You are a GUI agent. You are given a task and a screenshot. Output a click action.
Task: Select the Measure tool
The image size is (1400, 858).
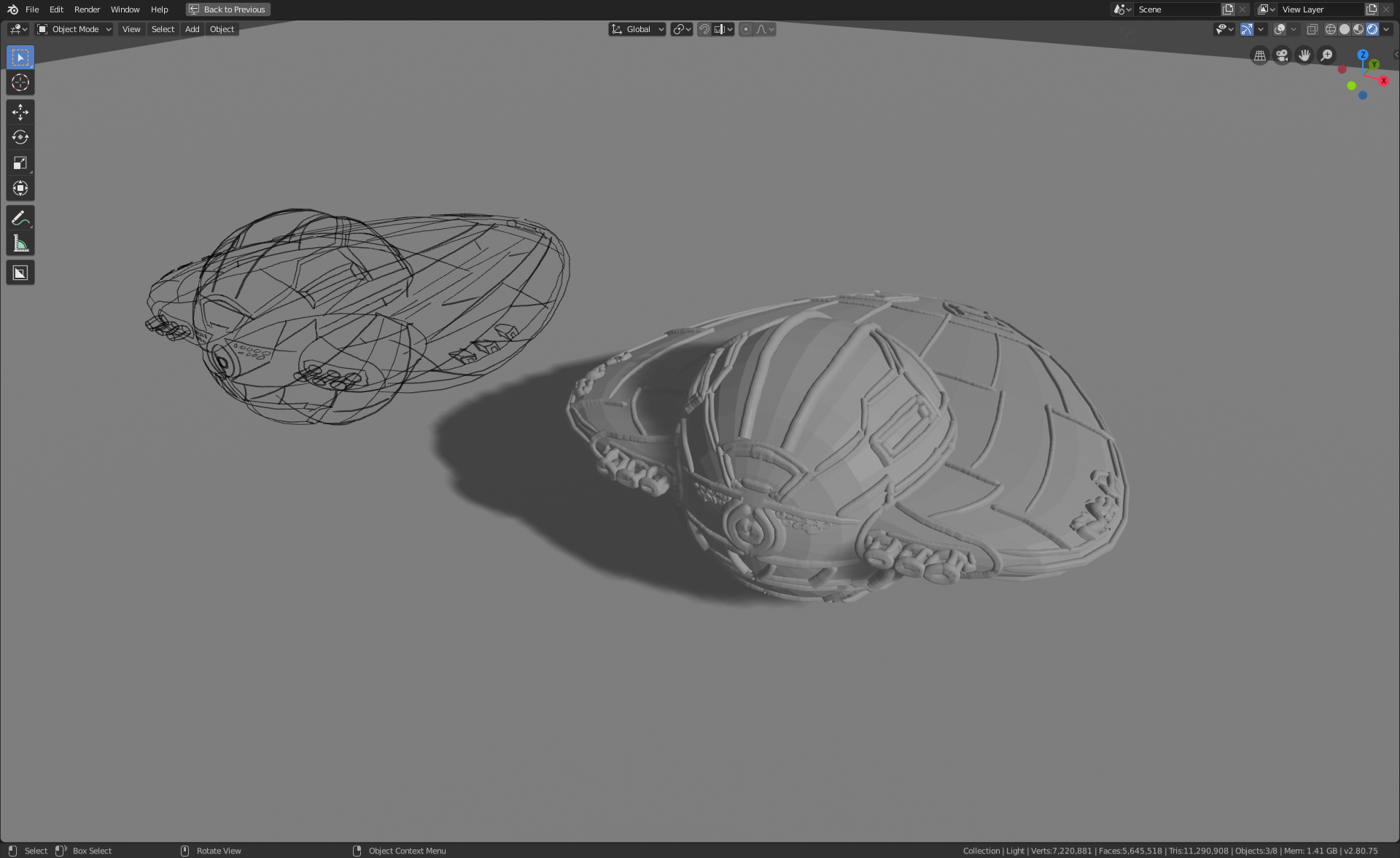tap(20, 243)
